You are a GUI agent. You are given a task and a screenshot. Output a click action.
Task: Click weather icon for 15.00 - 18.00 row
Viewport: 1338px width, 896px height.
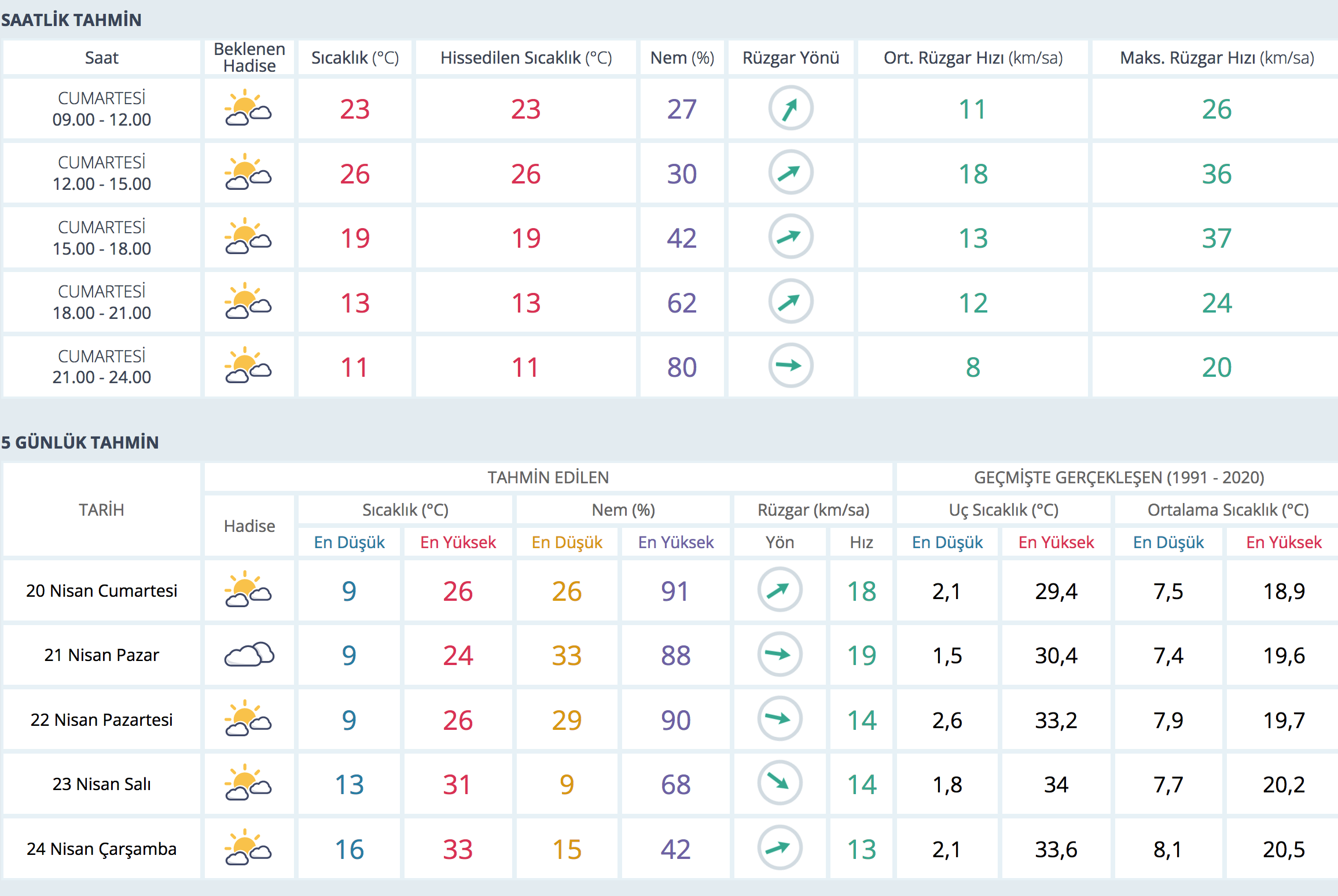pyautogui.click(x=248, y=237)
